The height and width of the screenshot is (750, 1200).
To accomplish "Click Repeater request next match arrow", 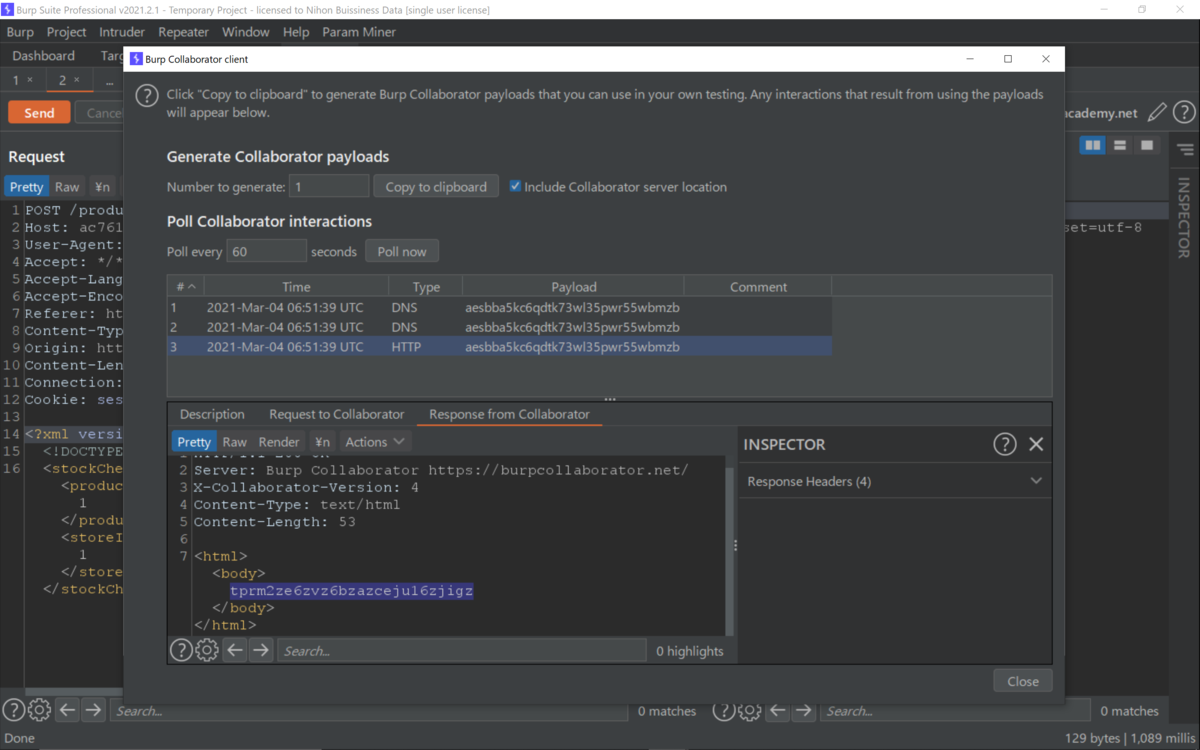I will pyautogui.click(x=93, y=710).
